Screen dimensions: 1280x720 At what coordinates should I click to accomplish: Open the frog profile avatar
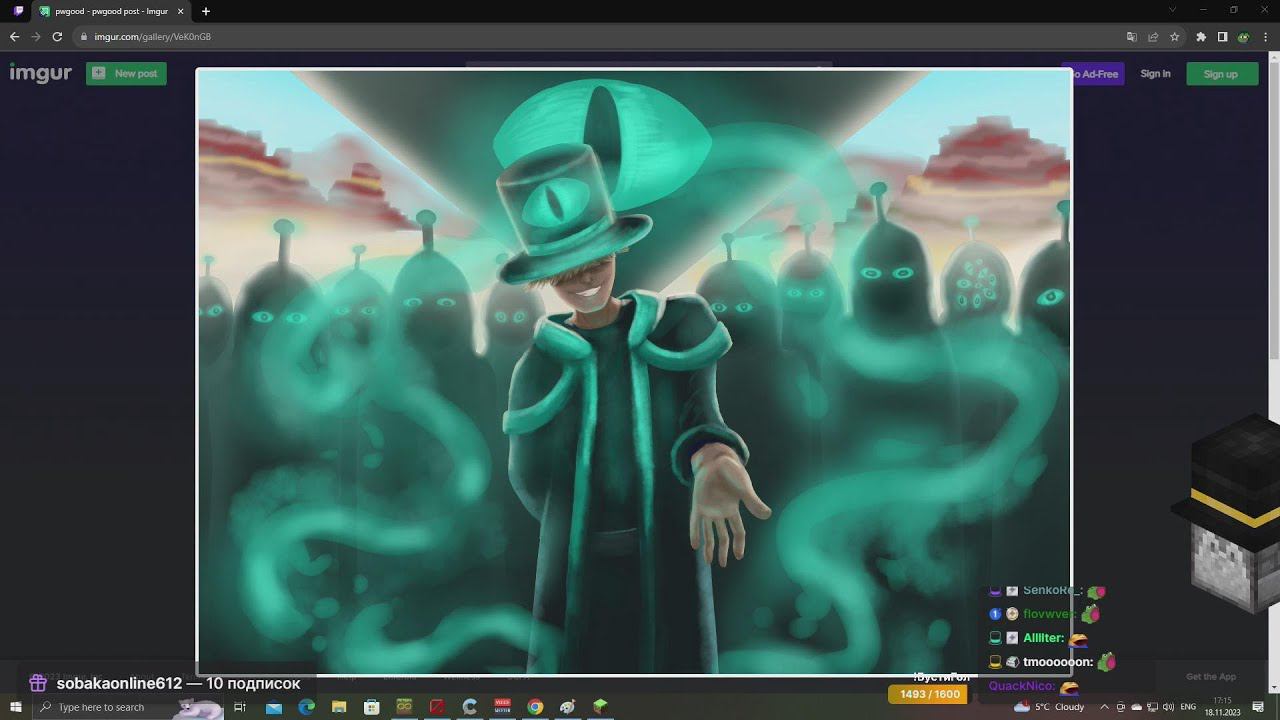(1243, 37)
